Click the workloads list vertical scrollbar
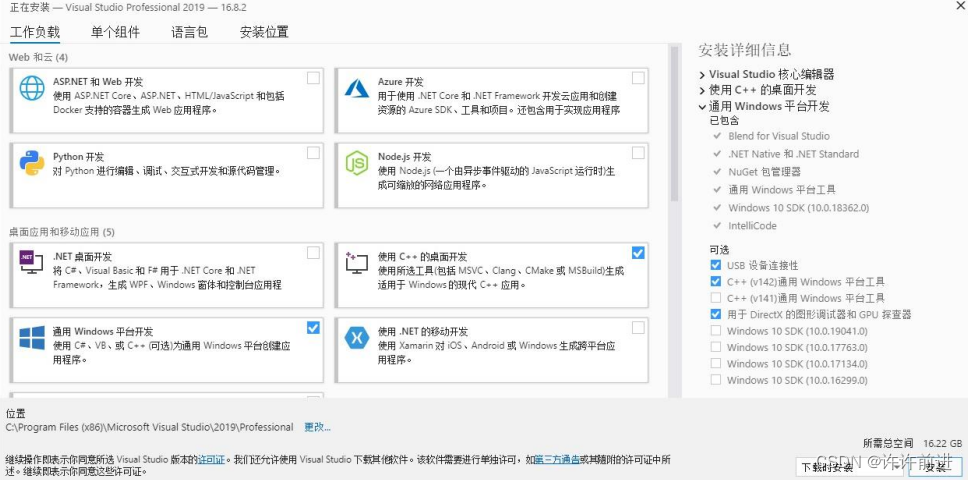This screenshot has width=968, height=480. (674, 124)
